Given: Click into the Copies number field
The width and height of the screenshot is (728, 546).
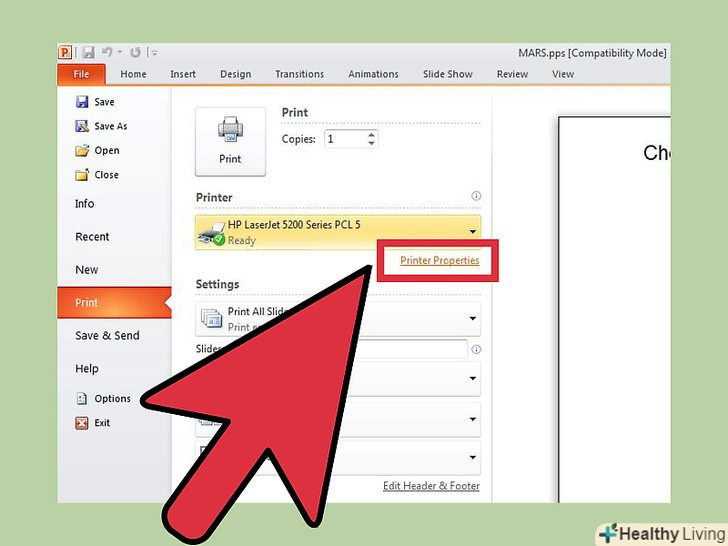Looking at the screenshot, I should click(x=344, y=139).
